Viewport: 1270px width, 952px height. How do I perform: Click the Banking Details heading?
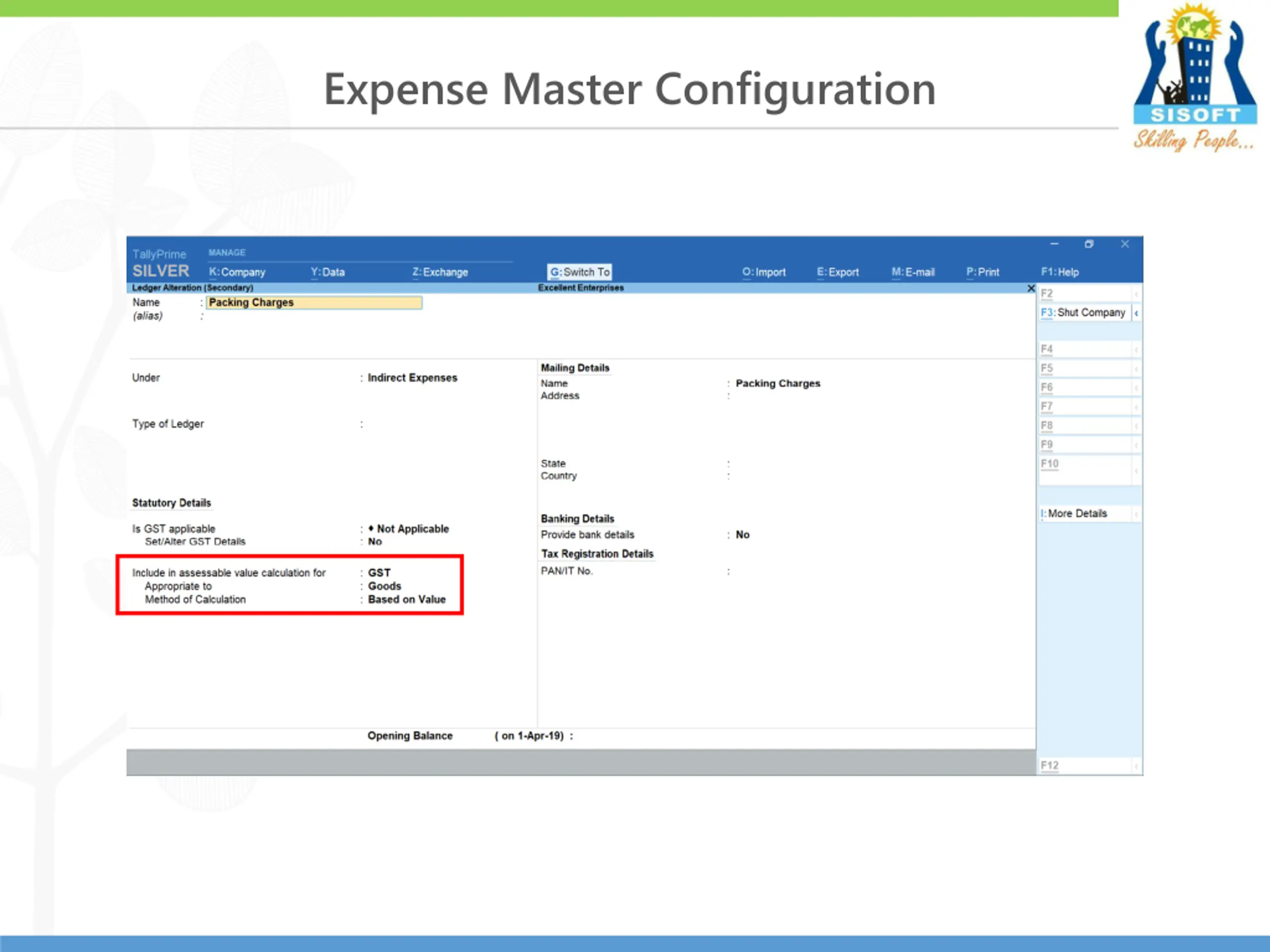pyautogui.click(x=577, y=519)
